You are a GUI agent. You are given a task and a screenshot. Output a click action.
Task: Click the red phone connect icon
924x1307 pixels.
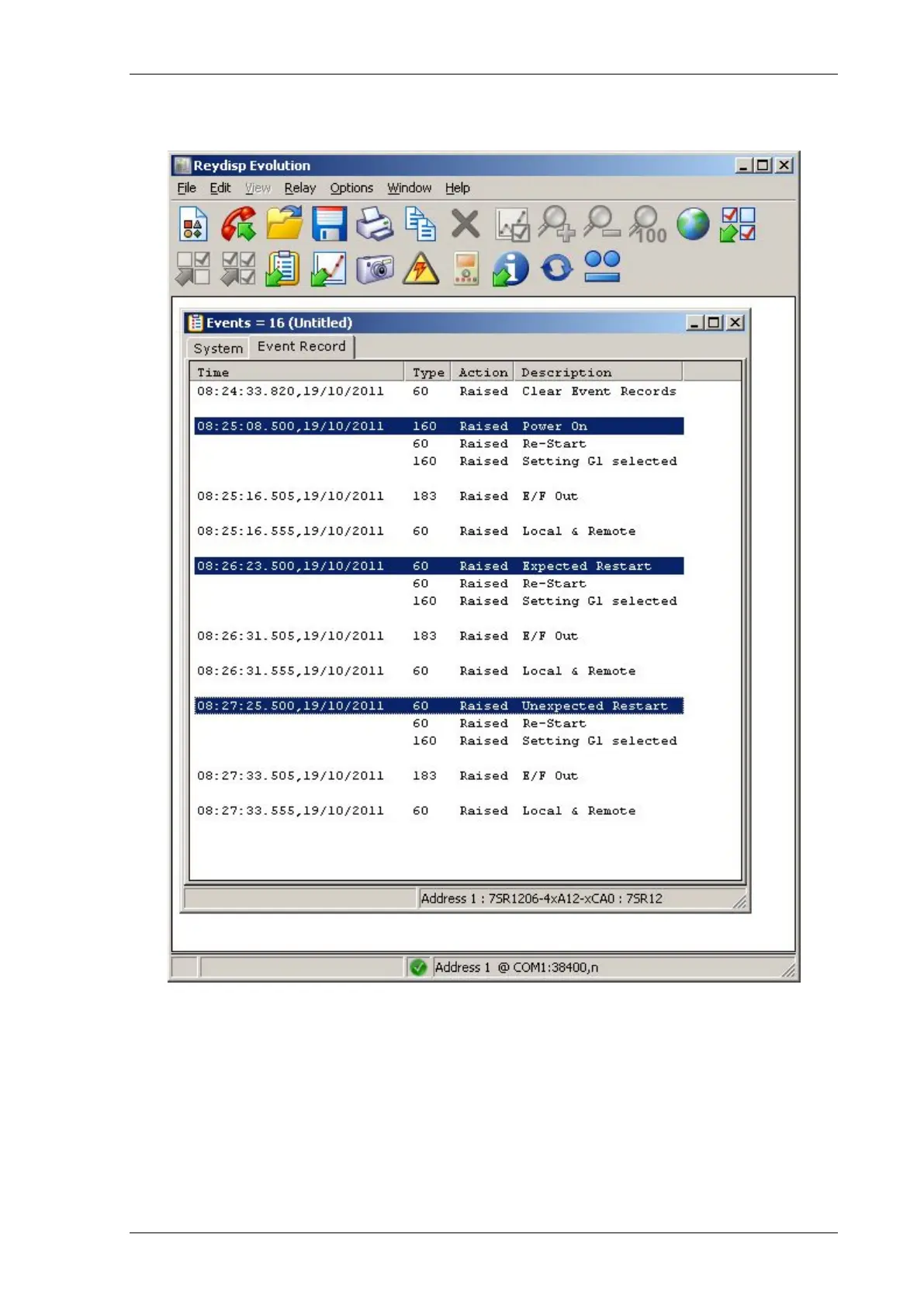click(x=238, y=224)
